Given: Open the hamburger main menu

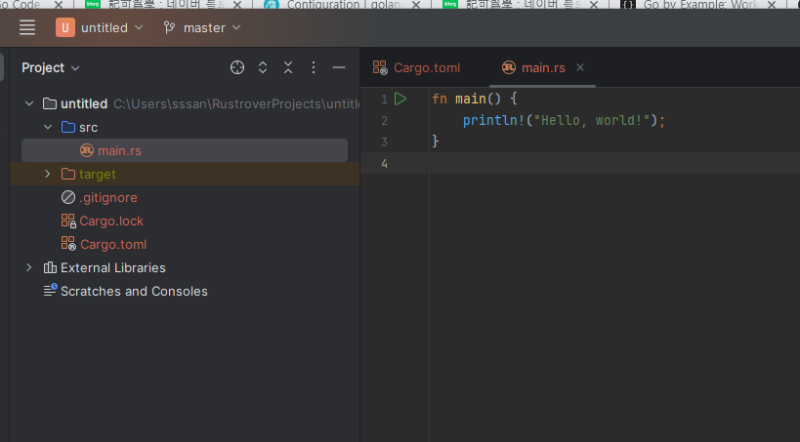Looking at the screenshot, I should click(27, 28).
